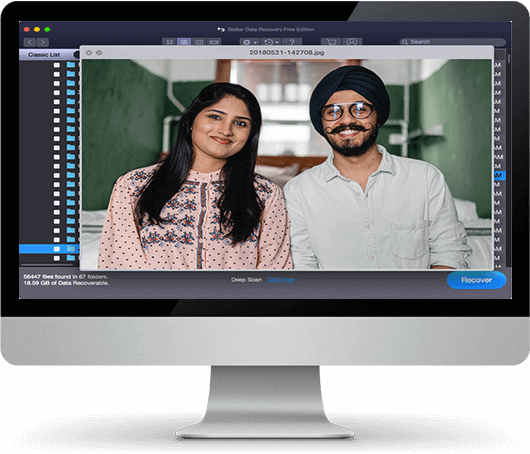Image resolution: width=530 pixels, height=454 pixels.
Task: Tick the topmost checkbox in folder list
Action: click(57, 65)
